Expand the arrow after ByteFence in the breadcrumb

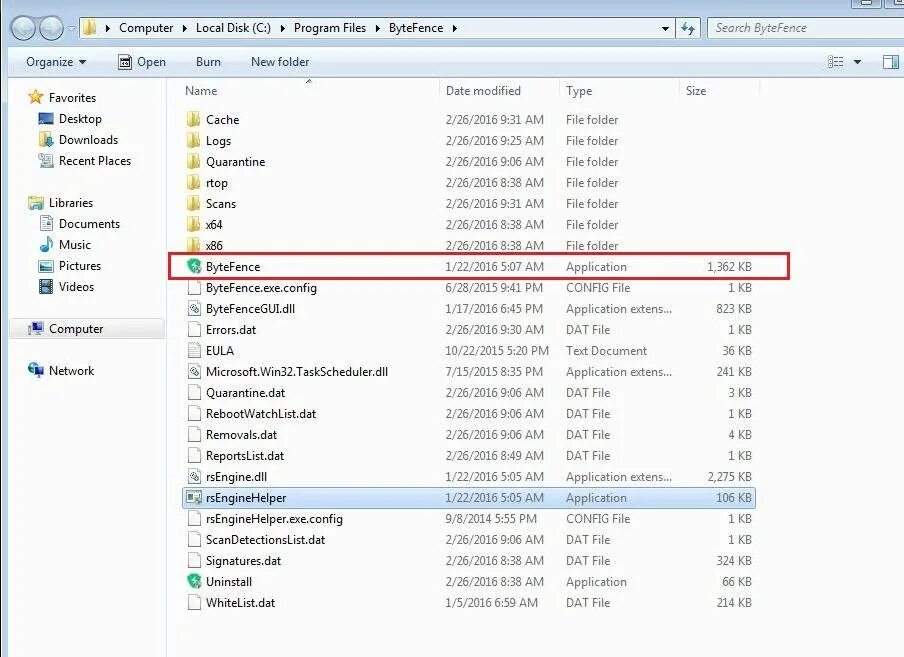click(454, 28)
